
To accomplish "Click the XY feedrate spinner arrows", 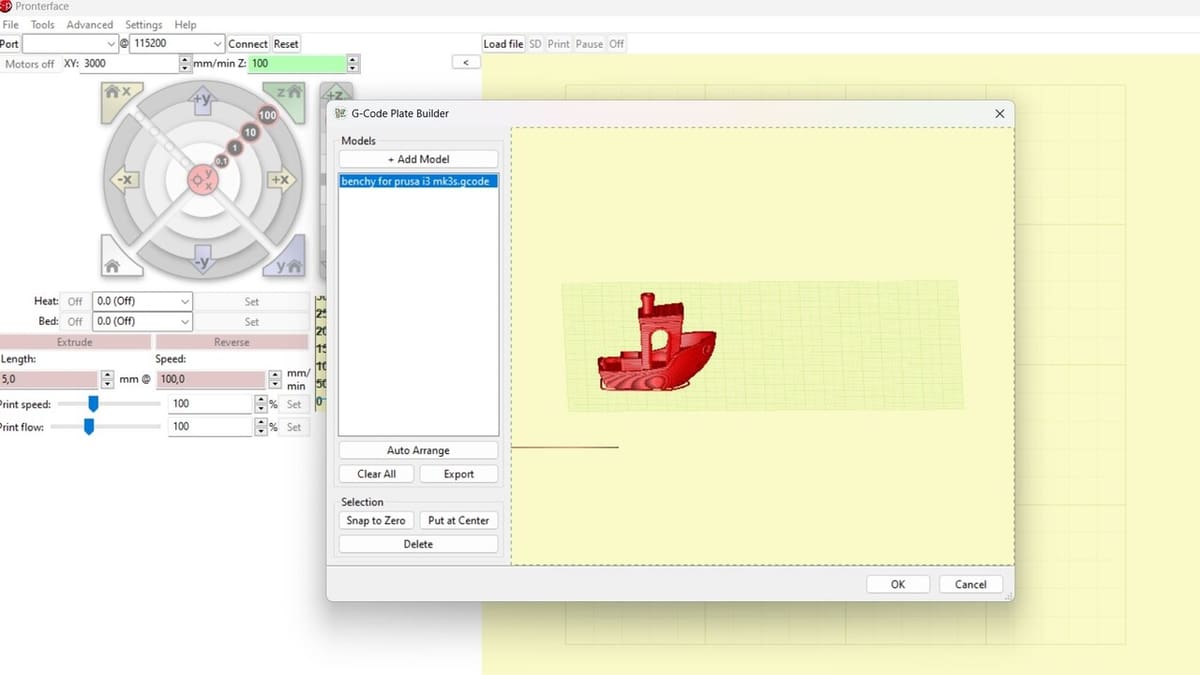I will point(185,64).
